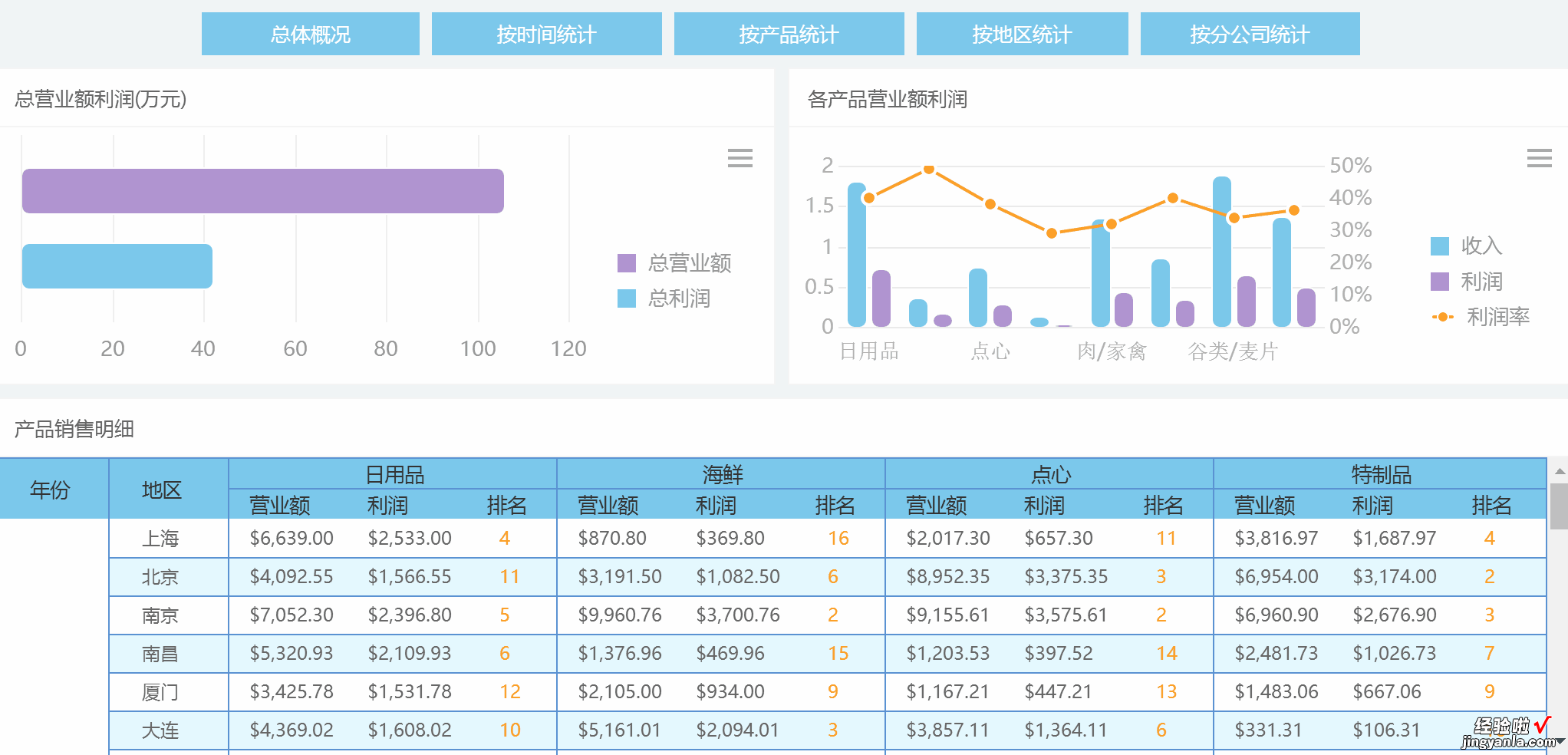Screen dimensions: 1568x755
Task: Click the 点心 group header
Action: 1051,474
